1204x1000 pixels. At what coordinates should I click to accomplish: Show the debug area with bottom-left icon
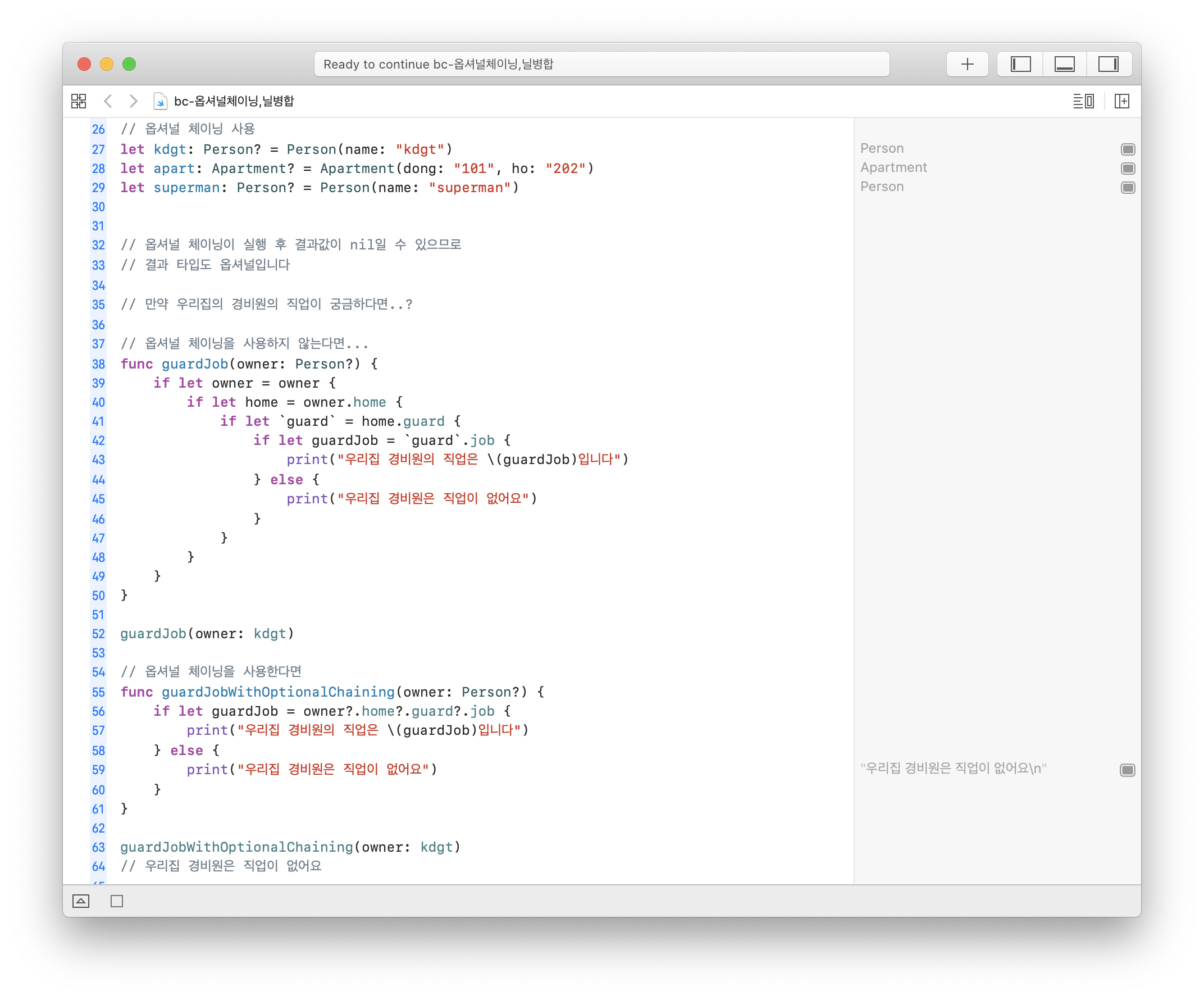pos(81,901)
